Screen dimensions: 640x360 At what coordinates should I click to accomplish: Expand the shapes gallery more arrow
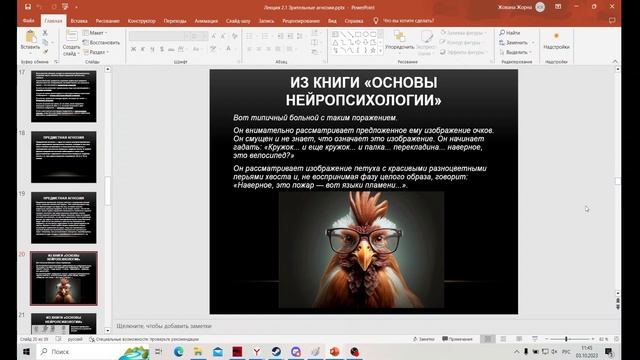point(380,51)
